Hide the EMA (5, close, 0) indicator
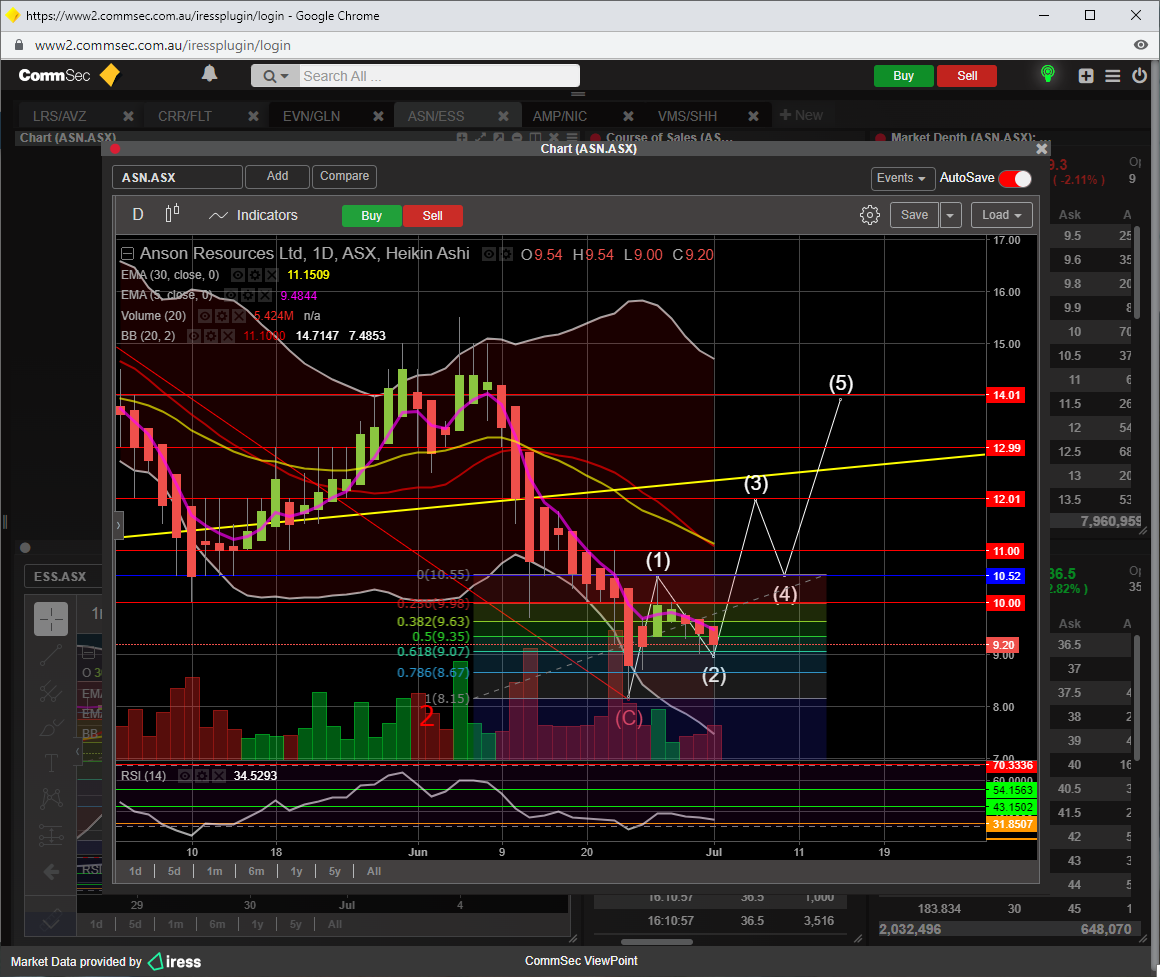 (231, 296)
